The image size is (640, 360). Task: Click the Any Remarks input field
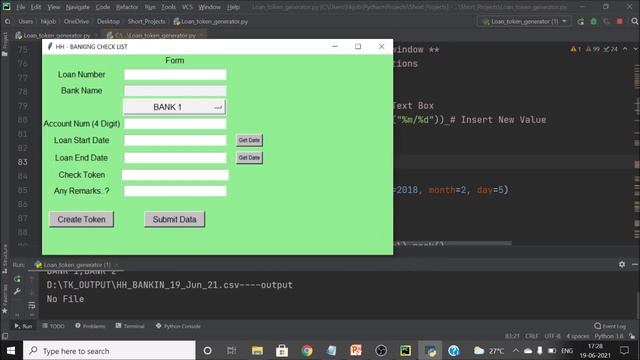coord(175,191)
